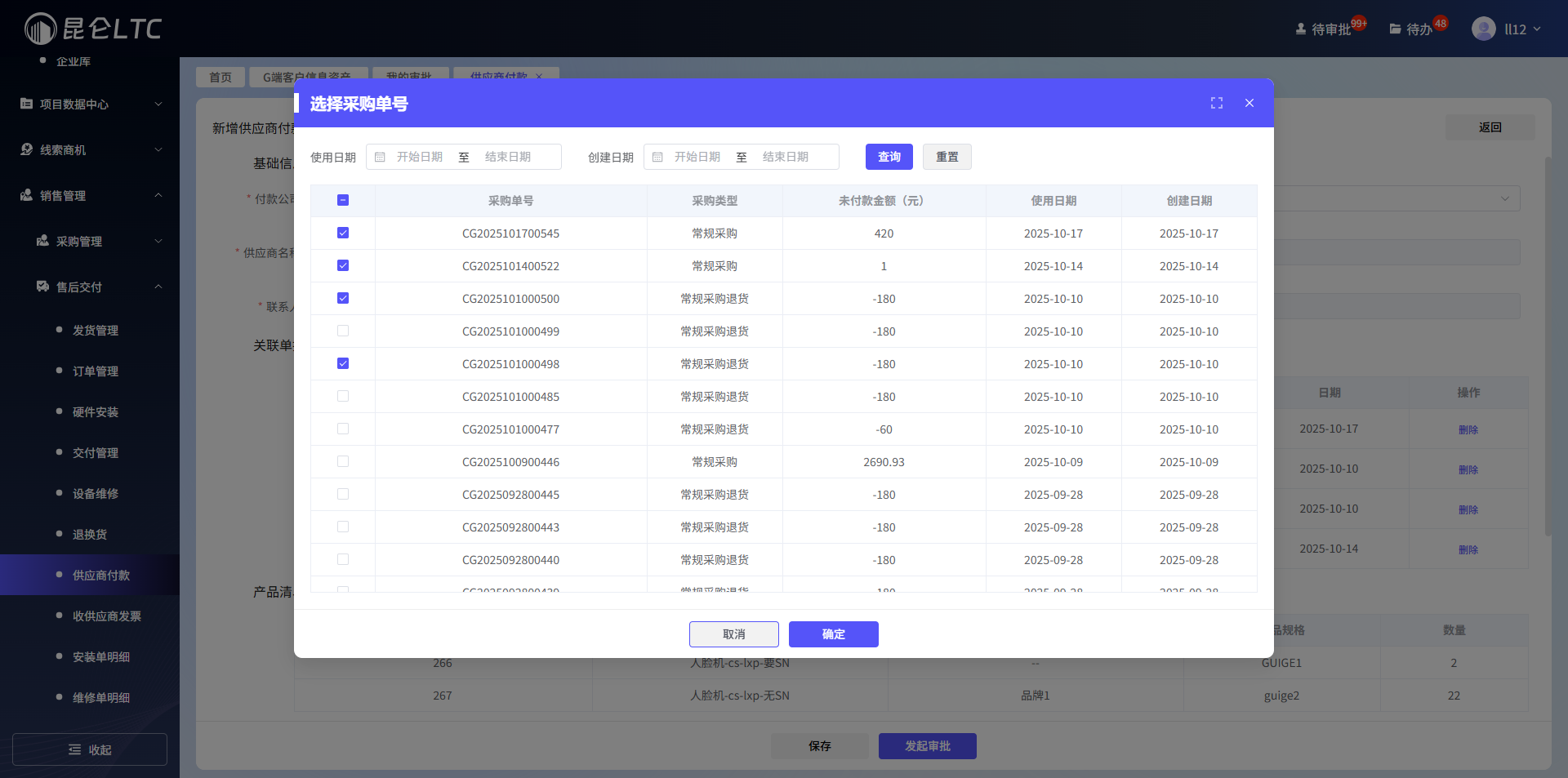Select the 线索商机 sidebar icon

tap(24, 149)
